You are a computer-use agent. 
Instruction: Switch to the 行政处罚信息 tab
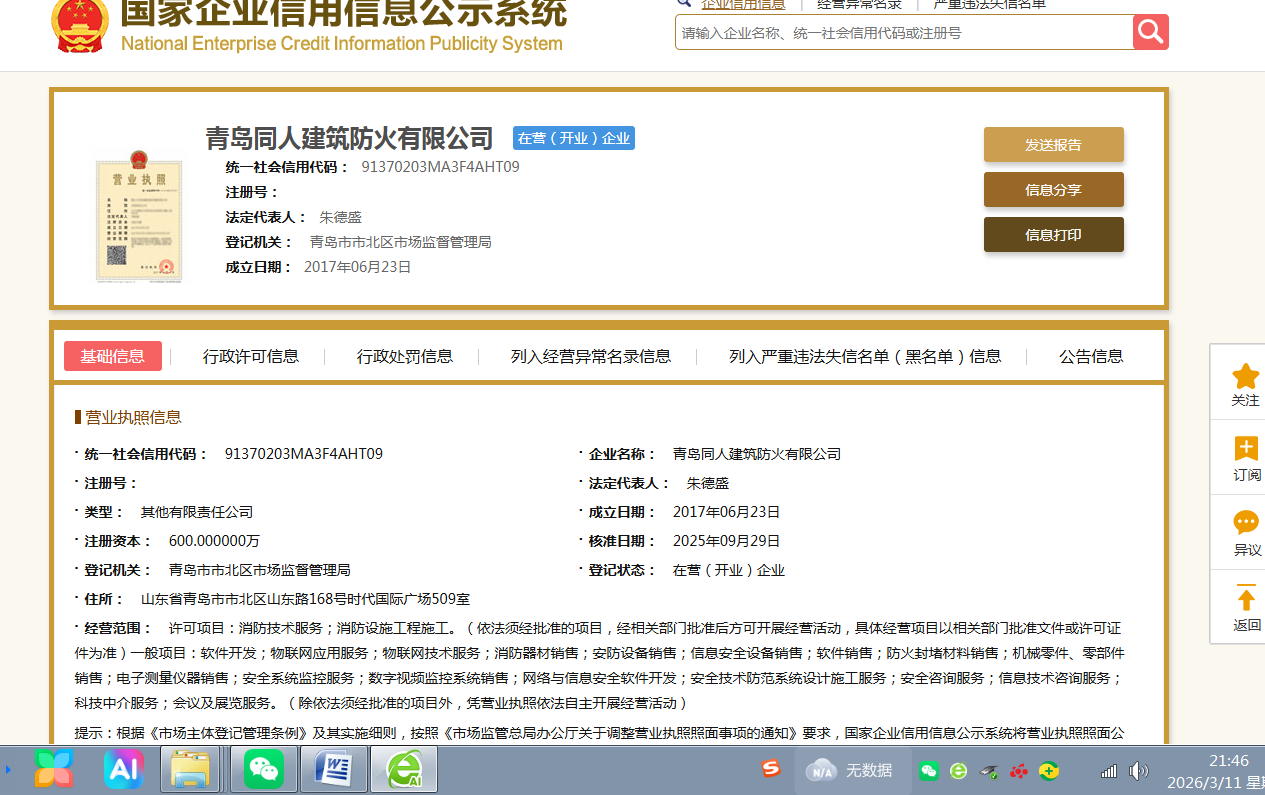tap(404, 356)
